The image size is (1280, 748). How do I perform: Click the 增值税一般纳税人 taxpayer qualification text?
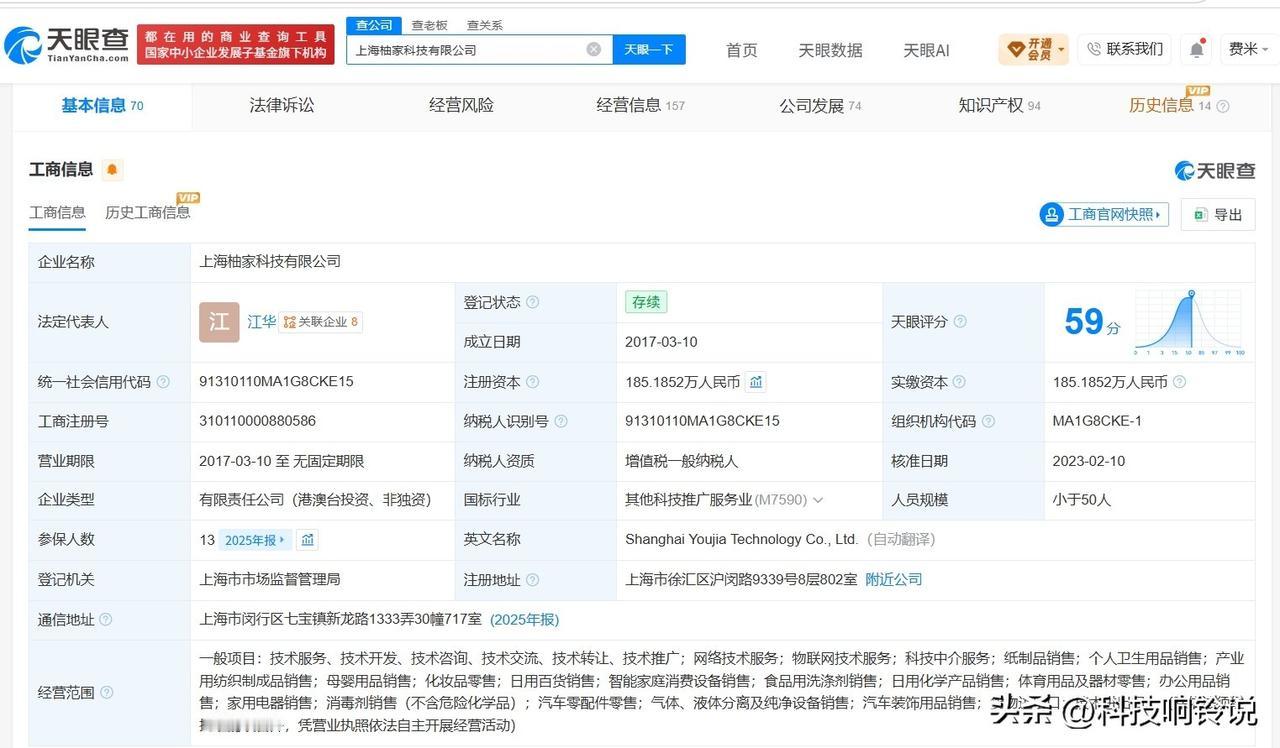point(682,461)
